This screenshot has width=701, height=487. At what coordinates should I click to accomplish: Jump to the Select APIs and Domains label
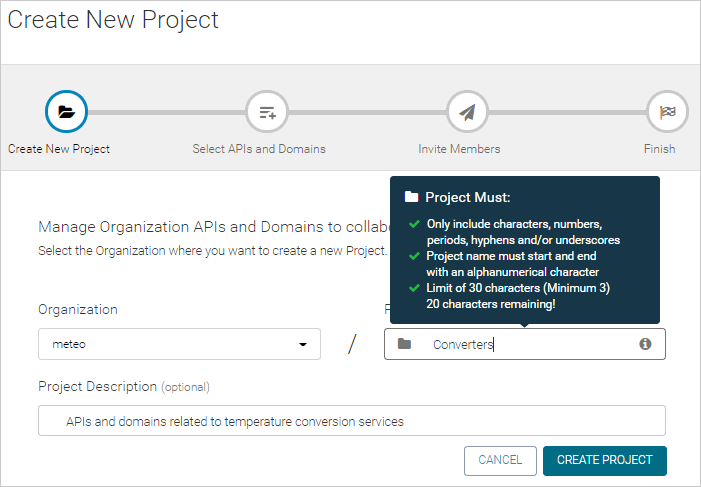259,149
